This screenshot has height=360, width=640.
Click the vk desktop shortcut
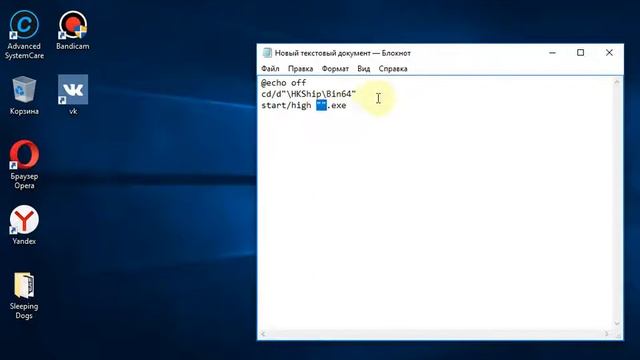click(x=73, y=95)
